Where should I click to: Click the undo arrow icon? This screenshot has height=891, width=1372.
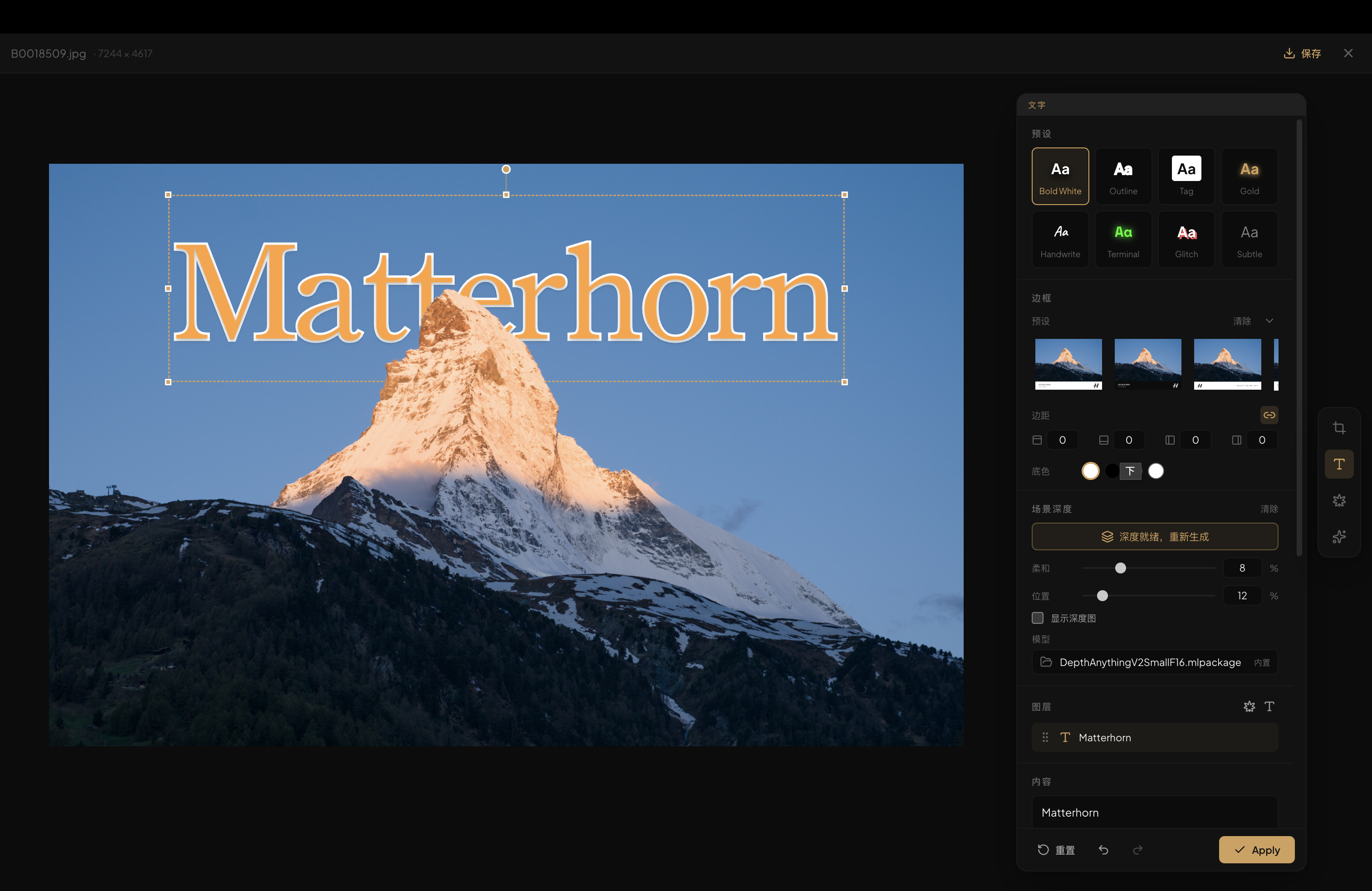click(x=1103, y=850)
